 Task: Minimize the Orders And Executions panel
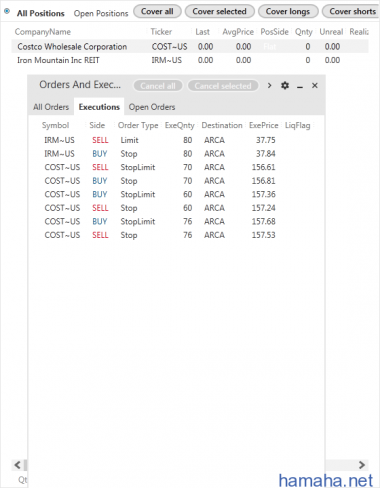pos(300,86)
